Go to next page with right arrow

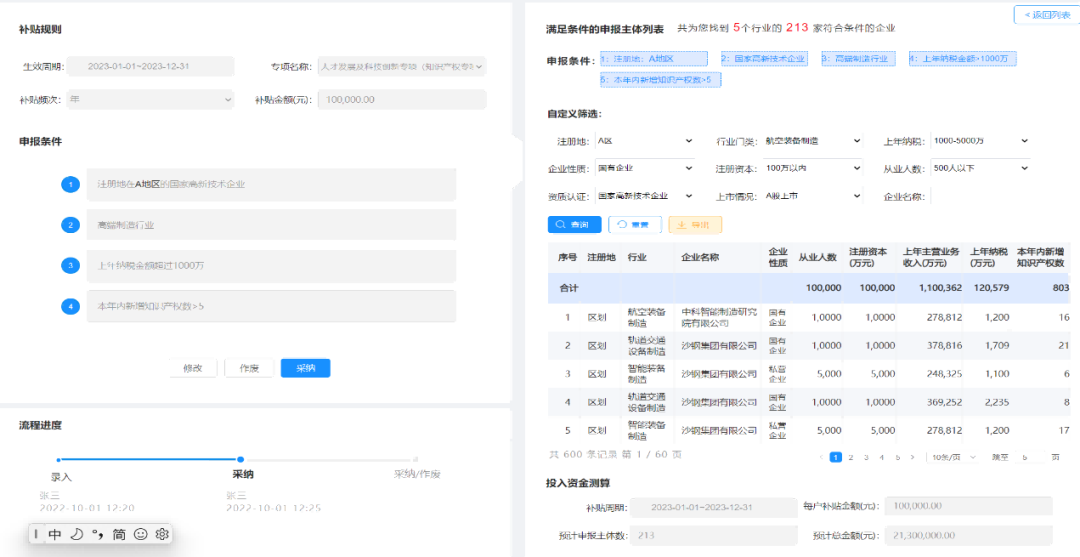click(x=911, y=457)
